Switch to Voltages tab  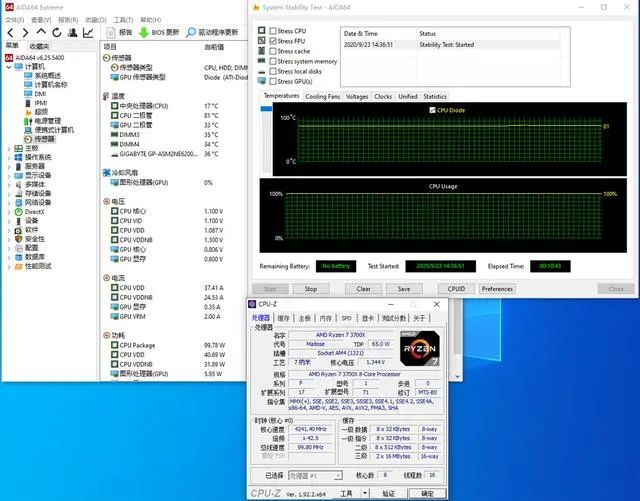coord(357,96)
